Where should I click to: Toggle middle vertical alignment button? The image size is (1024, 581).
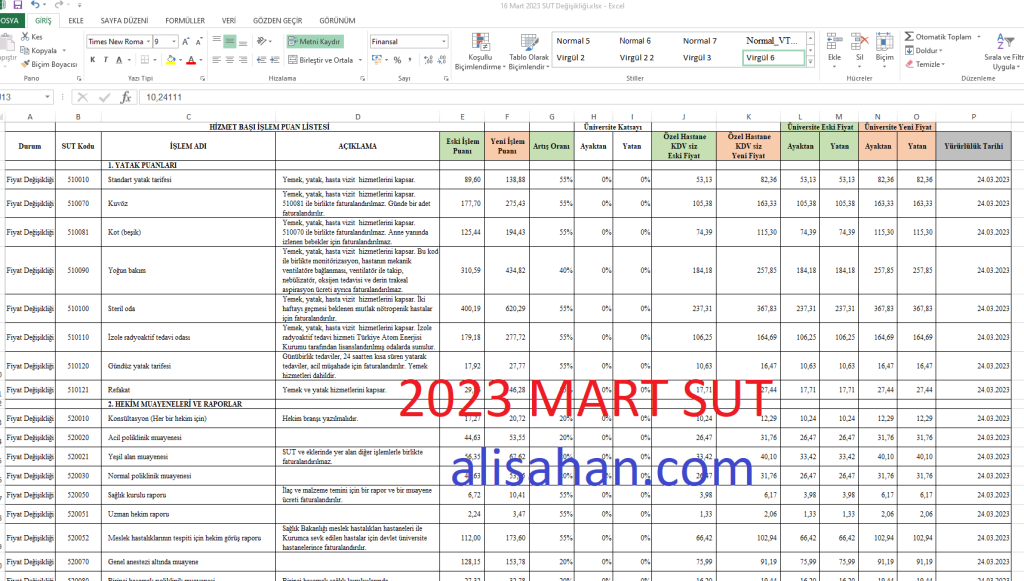click(x=231, y=41)
